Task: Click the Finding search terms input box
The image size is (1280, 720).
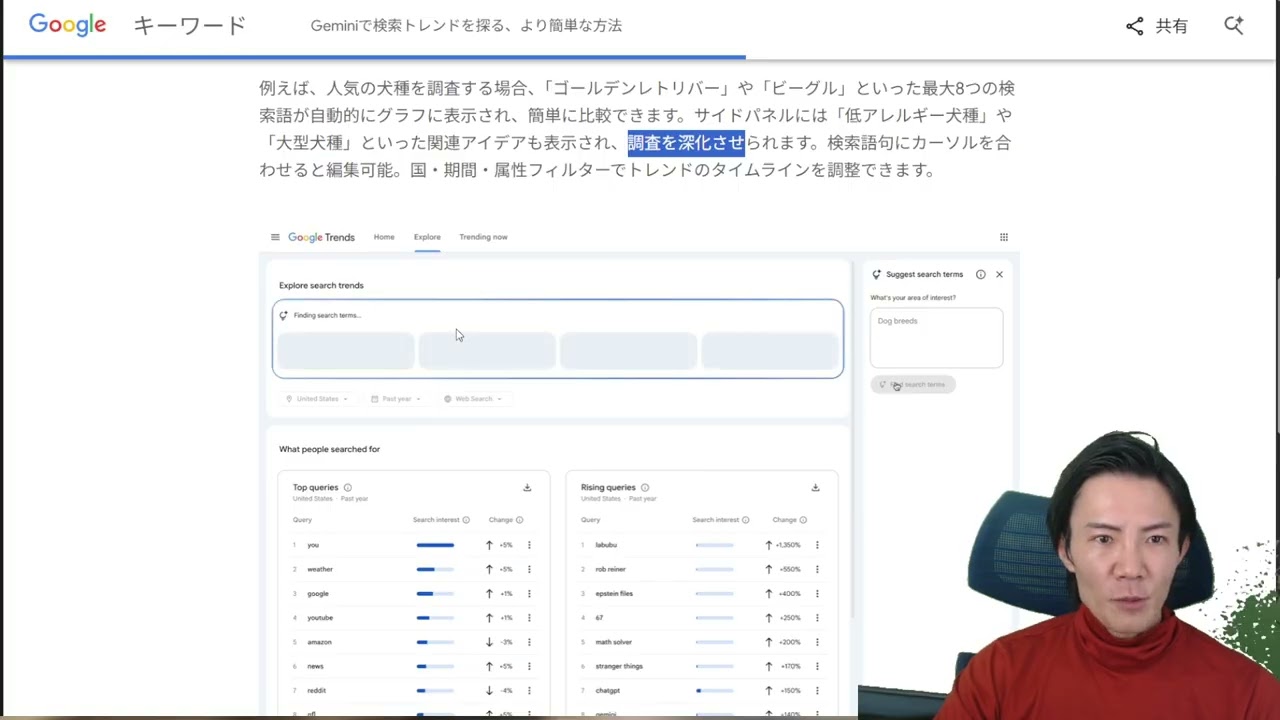Action: point(558,338)
